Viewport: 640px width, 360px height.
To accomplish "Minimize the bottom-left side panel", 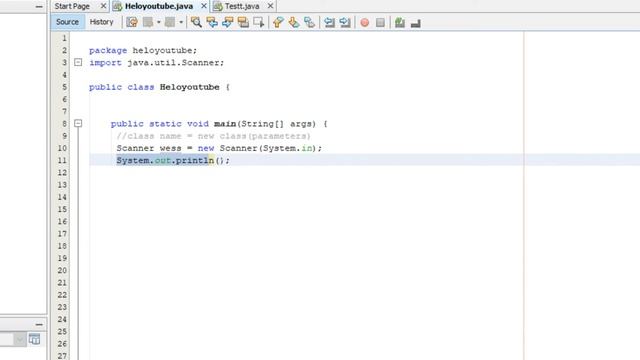I will [39, 324].
